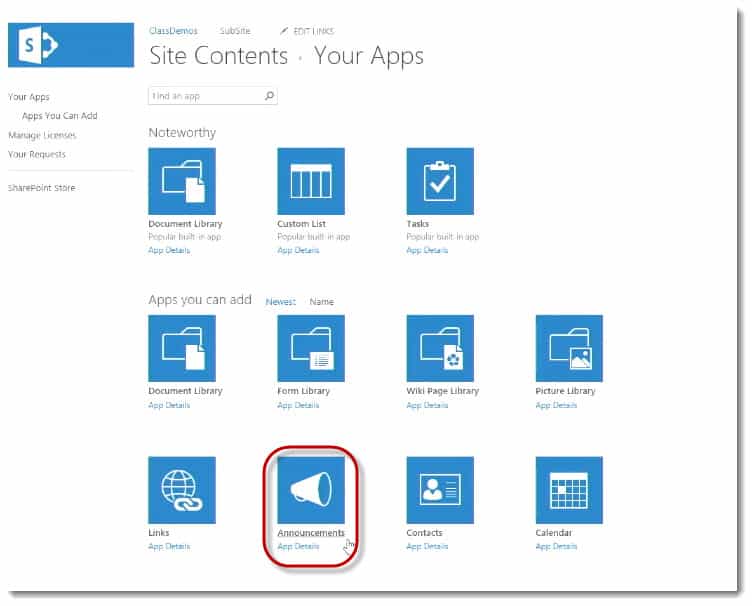This screenshot has height=606, width=752.
Task: Open App Details under Noteworthy Document Library
Action: point(169,250)
